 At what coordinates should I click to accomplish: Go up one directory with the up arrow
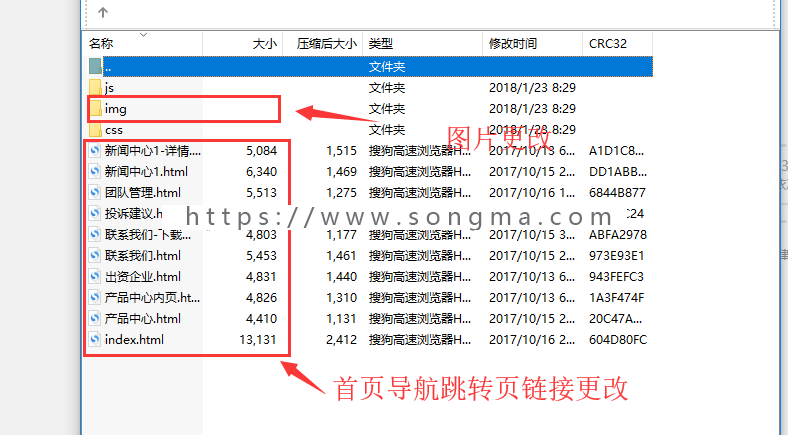click(x=103, y=13)
